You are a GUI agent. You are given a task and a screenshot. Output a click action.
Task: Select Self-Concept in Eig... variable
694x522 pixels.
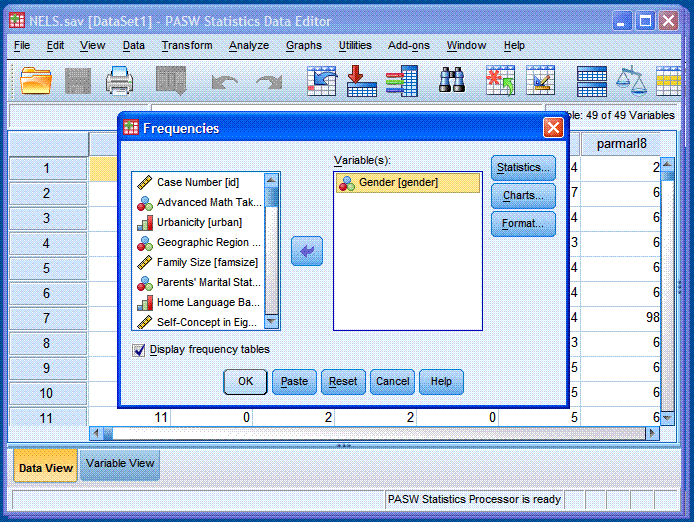point(198,322)
